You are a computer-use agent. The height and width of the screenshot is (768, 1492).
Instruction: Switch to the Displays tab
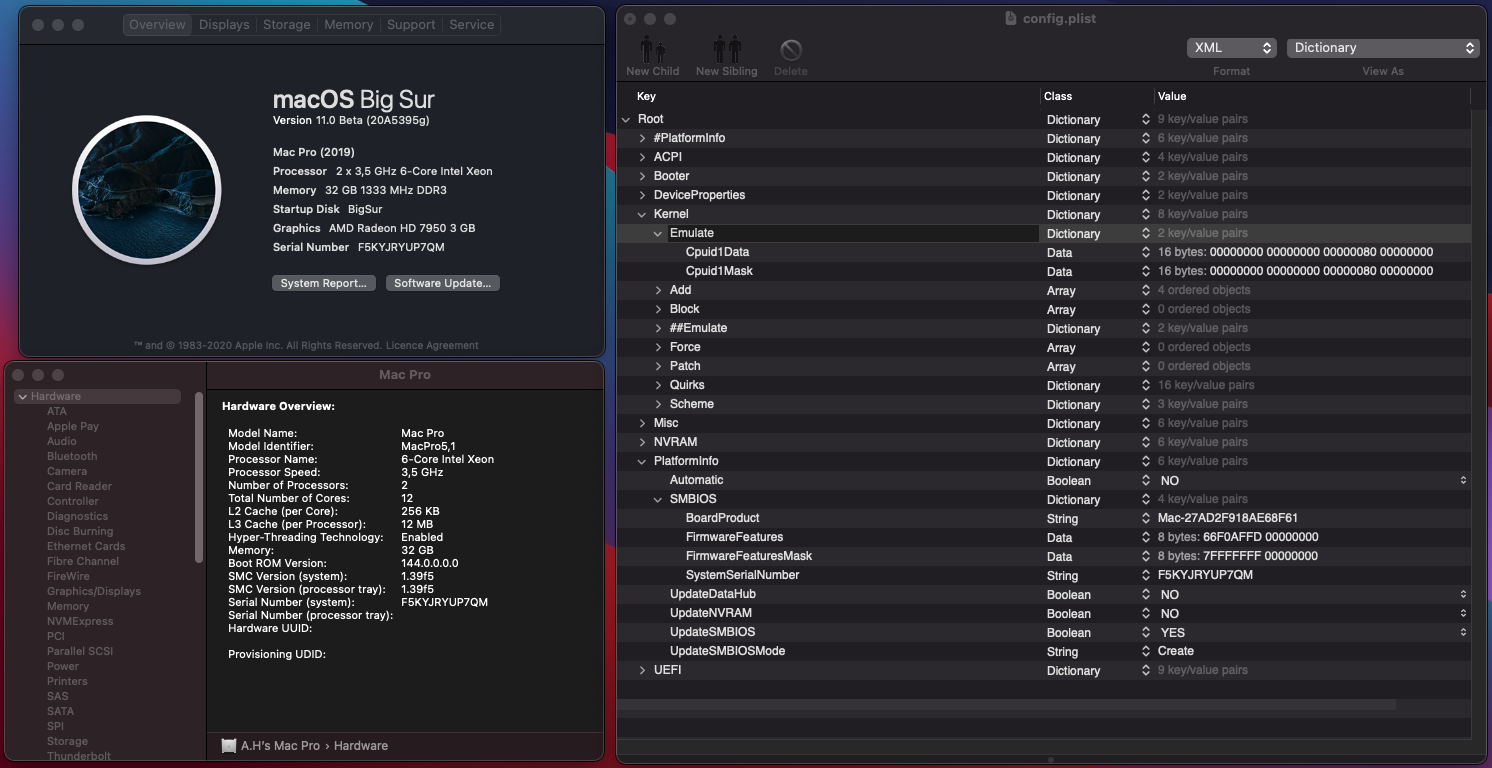pyautogui.click(x=224, y=25)
